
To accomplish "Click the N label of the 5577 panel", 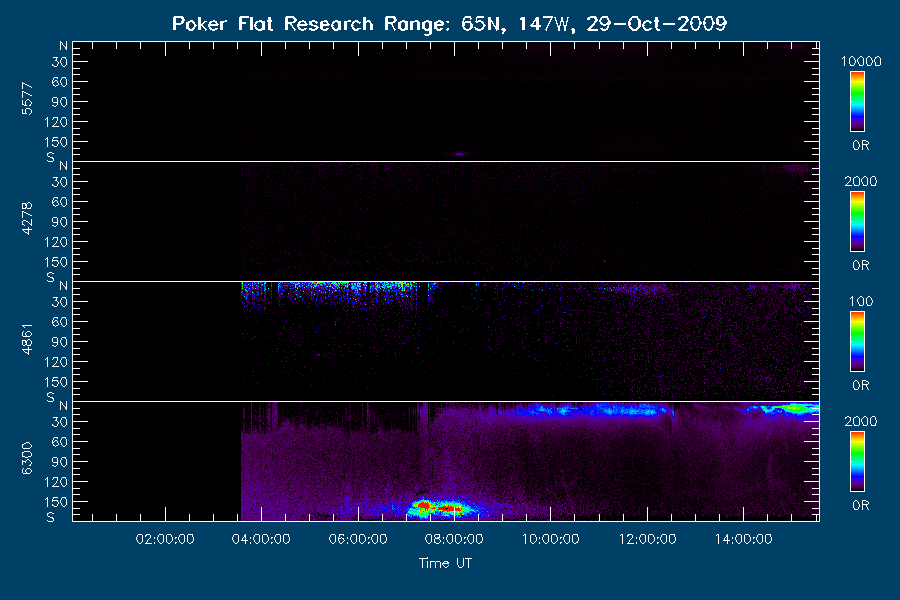I will [x=63, y=45].
